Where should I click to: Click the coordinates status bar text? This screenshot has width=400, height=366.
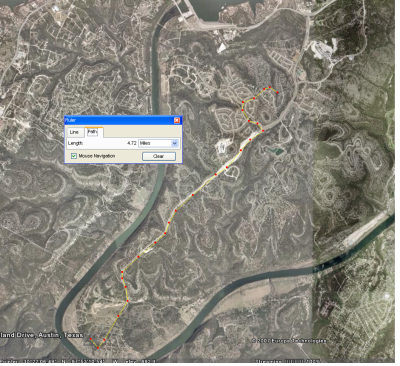pyautogui.click(x=78, y=361)
